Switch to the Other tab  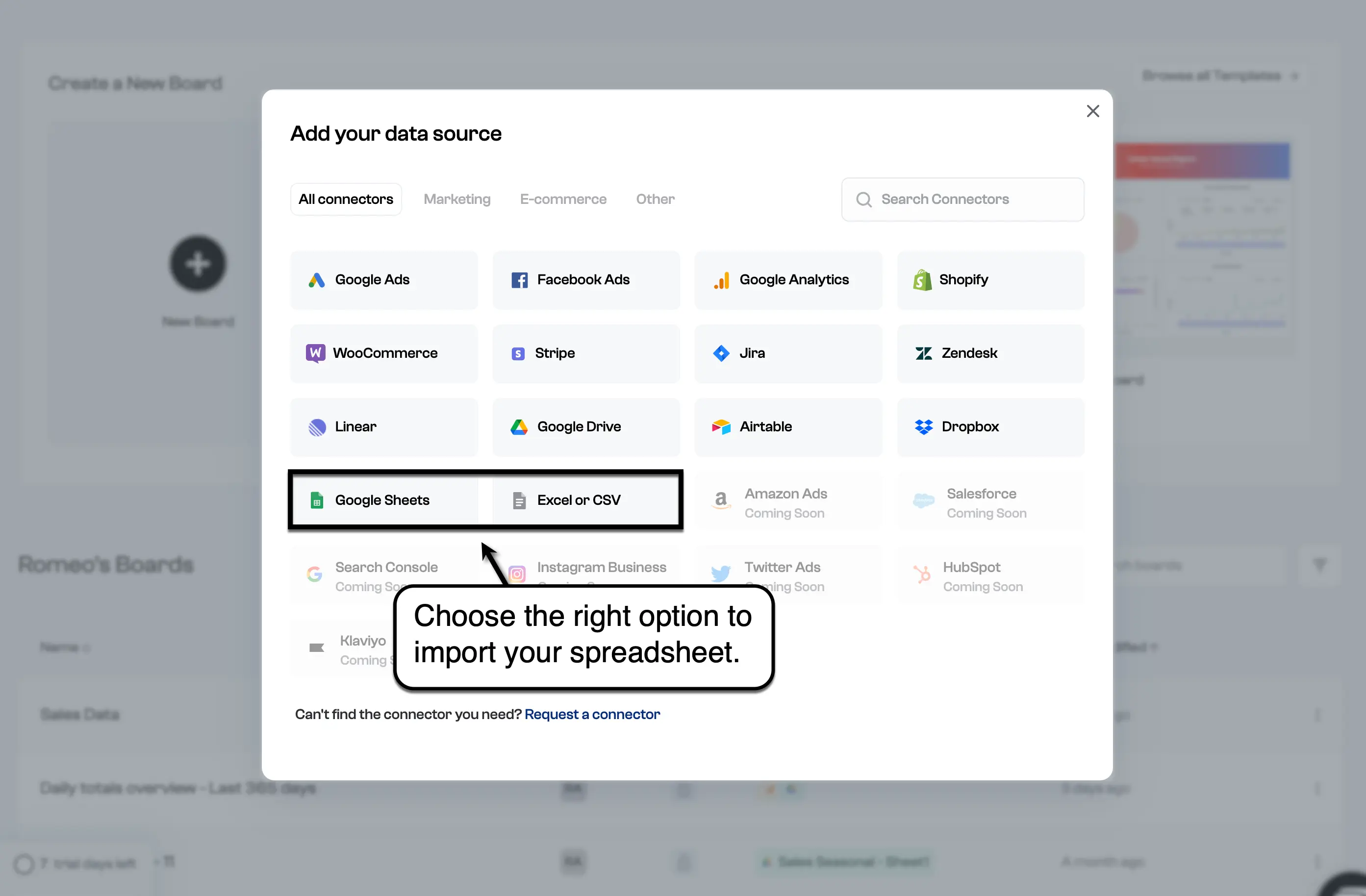[655, 199]
